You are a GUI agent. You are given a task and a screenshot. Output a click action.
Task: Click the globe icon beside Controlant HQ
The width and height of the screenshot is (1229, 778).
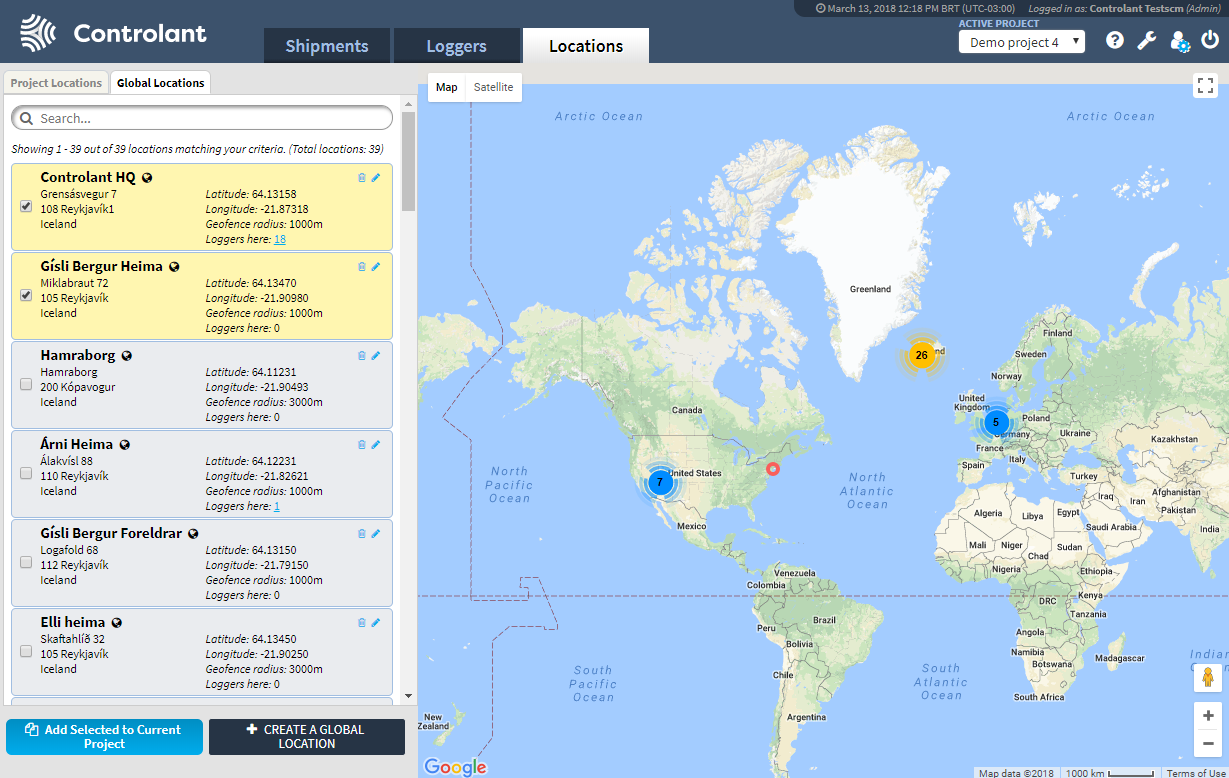[x=147, y=178]
